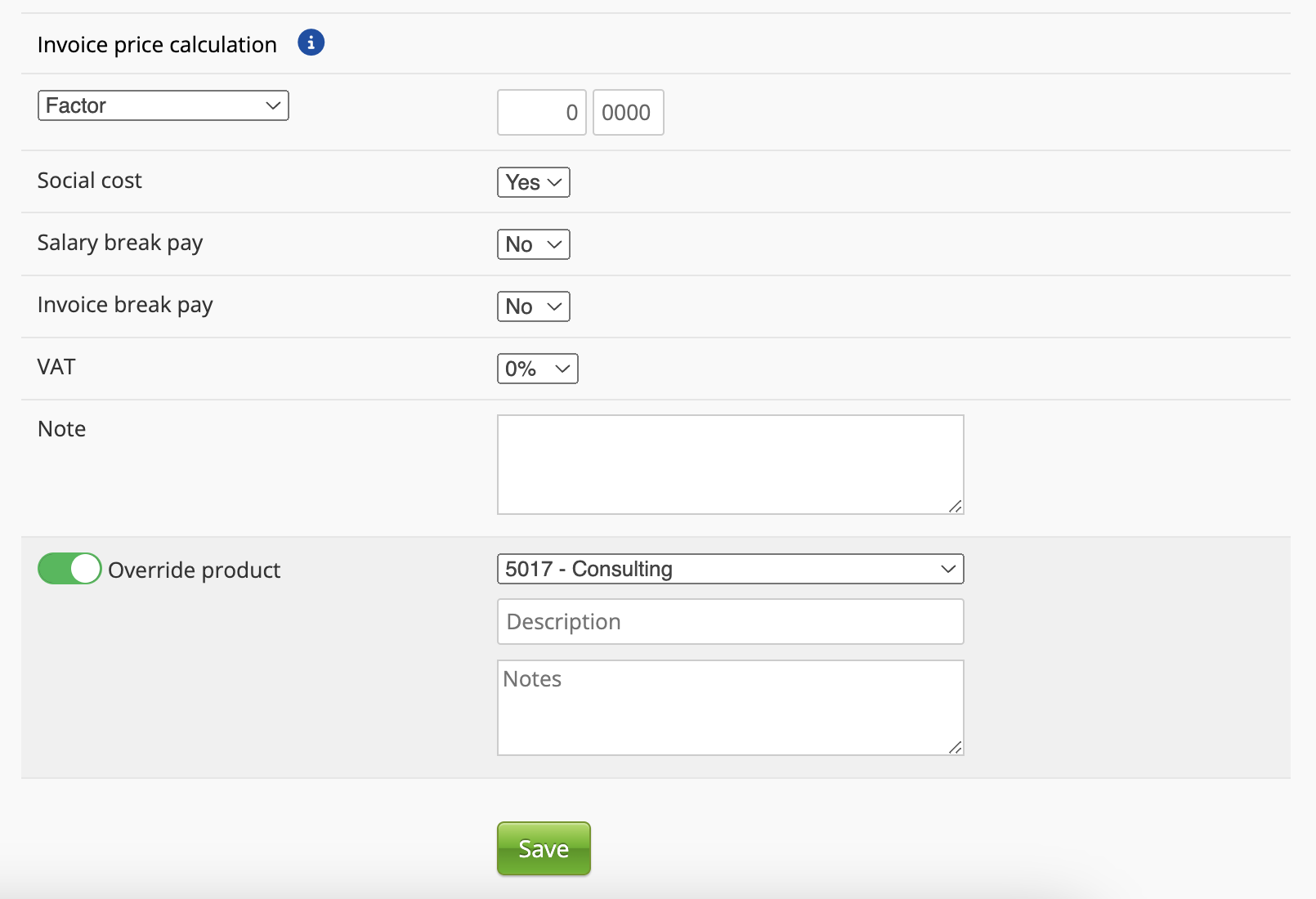Focus the factor decimal field showing 0000
1316x899 pixels.
coord(628,113)
